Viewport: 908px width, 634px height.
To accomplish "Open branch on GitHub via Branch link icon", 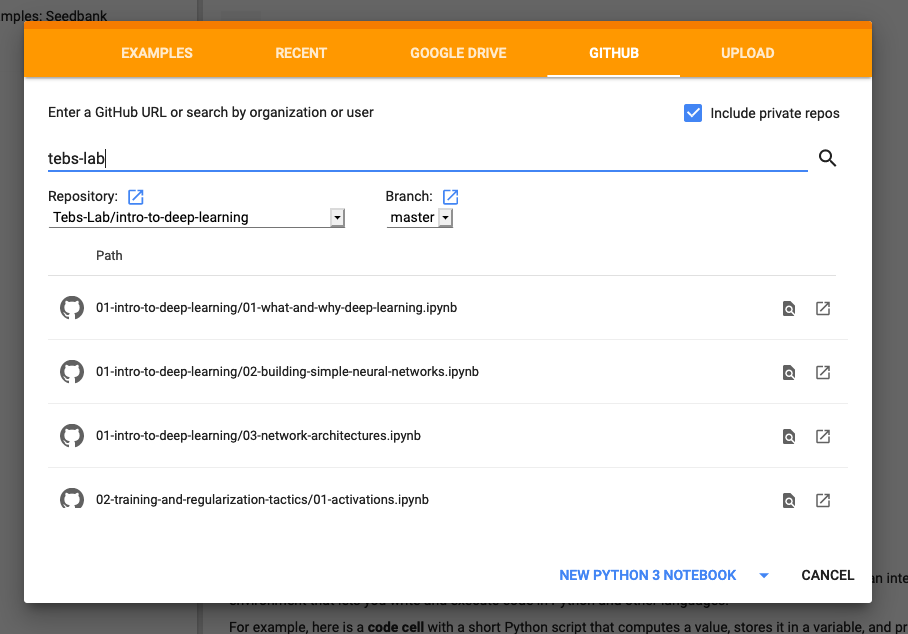I will pos(451,197).
